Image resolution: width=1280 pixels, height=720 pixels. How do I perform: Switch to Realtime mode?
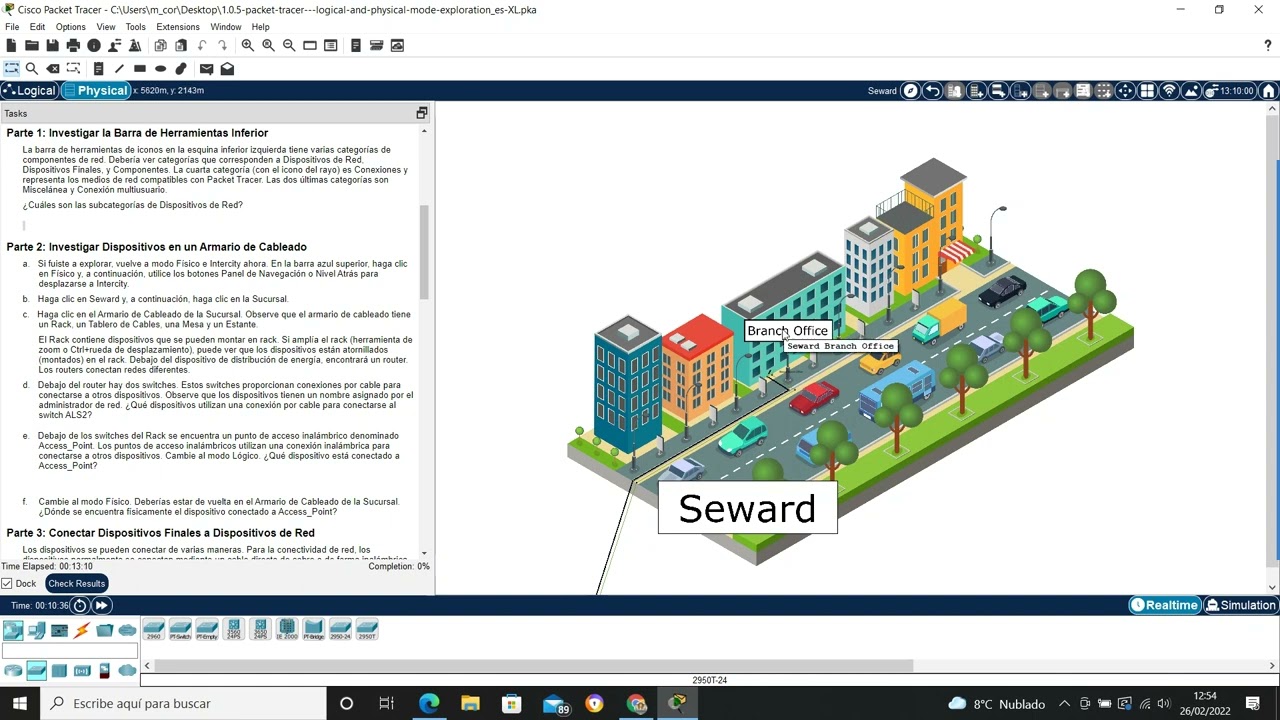[1165, 605]
